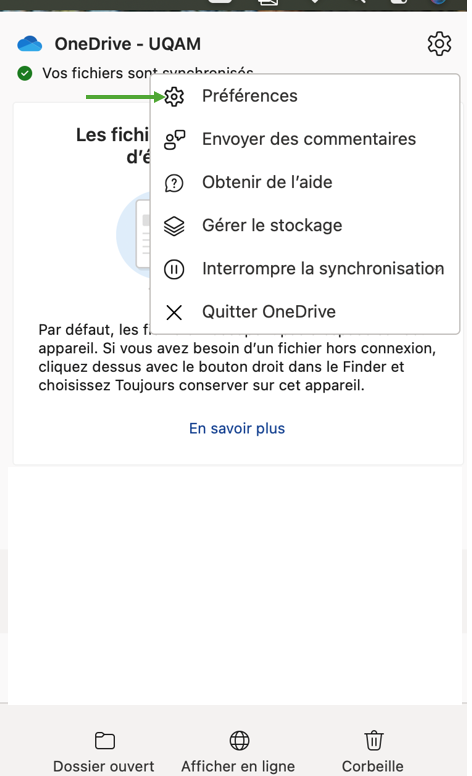Click the Afficher en ligne label
472x776 pixels.
[238, 766]
